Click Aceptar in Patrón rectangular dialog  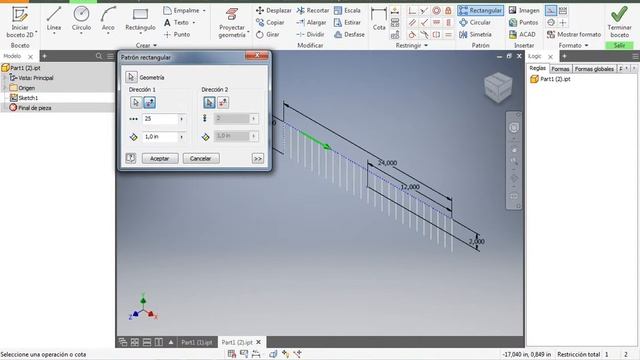[x=160, y=158]
